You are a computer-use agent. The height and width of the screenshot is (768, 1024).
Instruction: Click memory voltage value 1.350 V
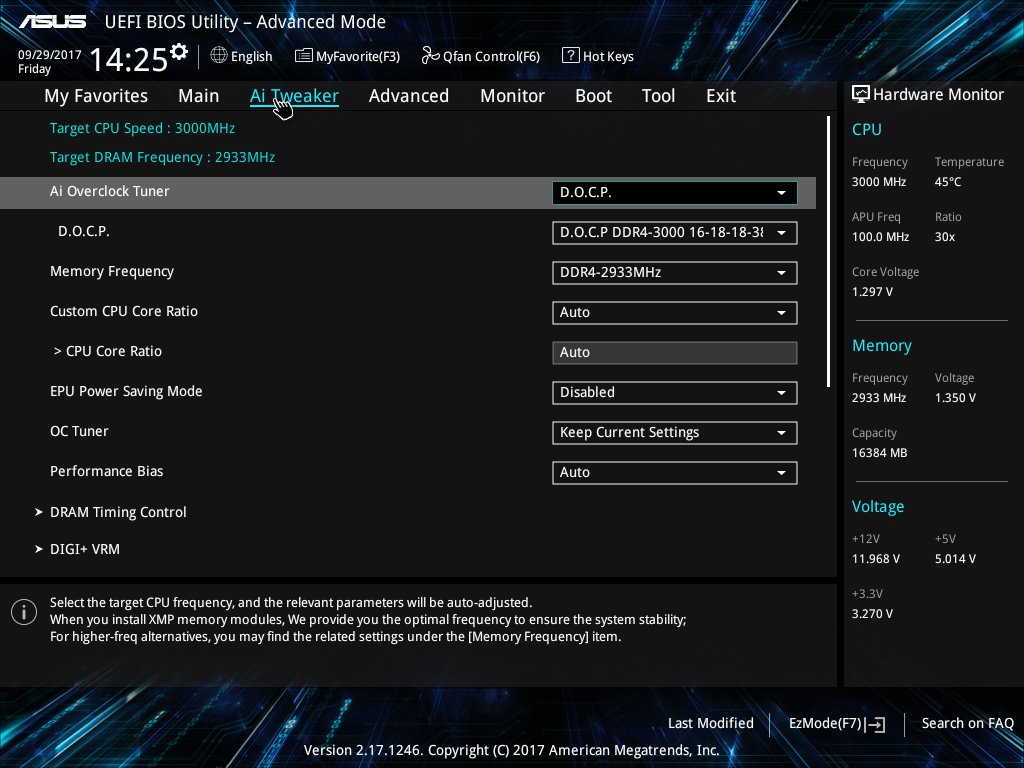pos(955,398)
